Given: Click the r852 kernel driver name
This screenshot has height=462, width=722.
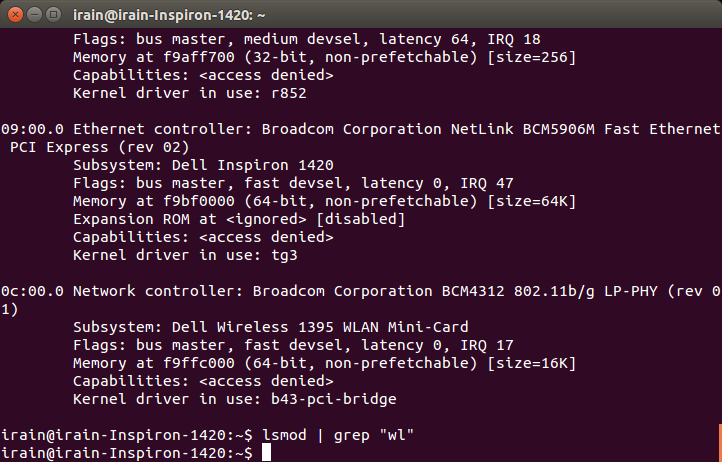Looking at the screenshot, I should (x=289, y=93).
